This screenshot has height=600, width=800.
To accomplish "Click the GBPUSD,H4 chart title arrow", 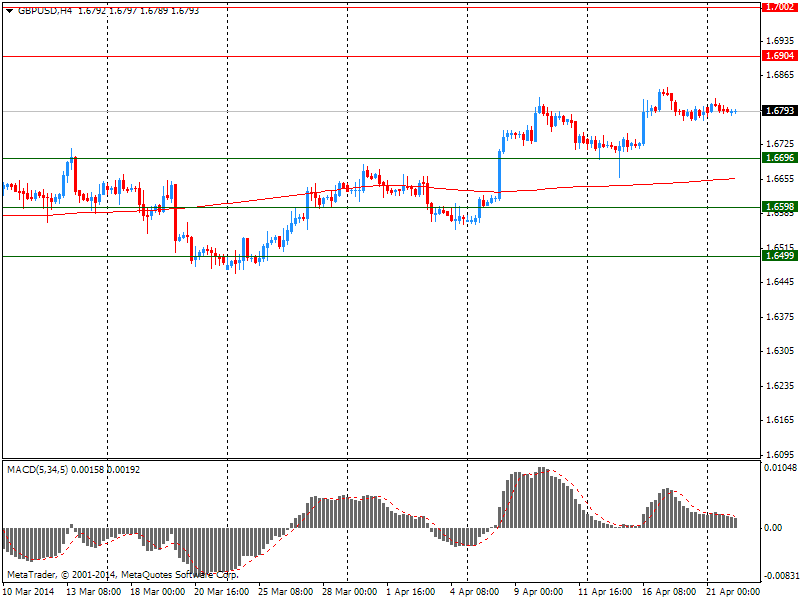I will (x=10, y=11).
